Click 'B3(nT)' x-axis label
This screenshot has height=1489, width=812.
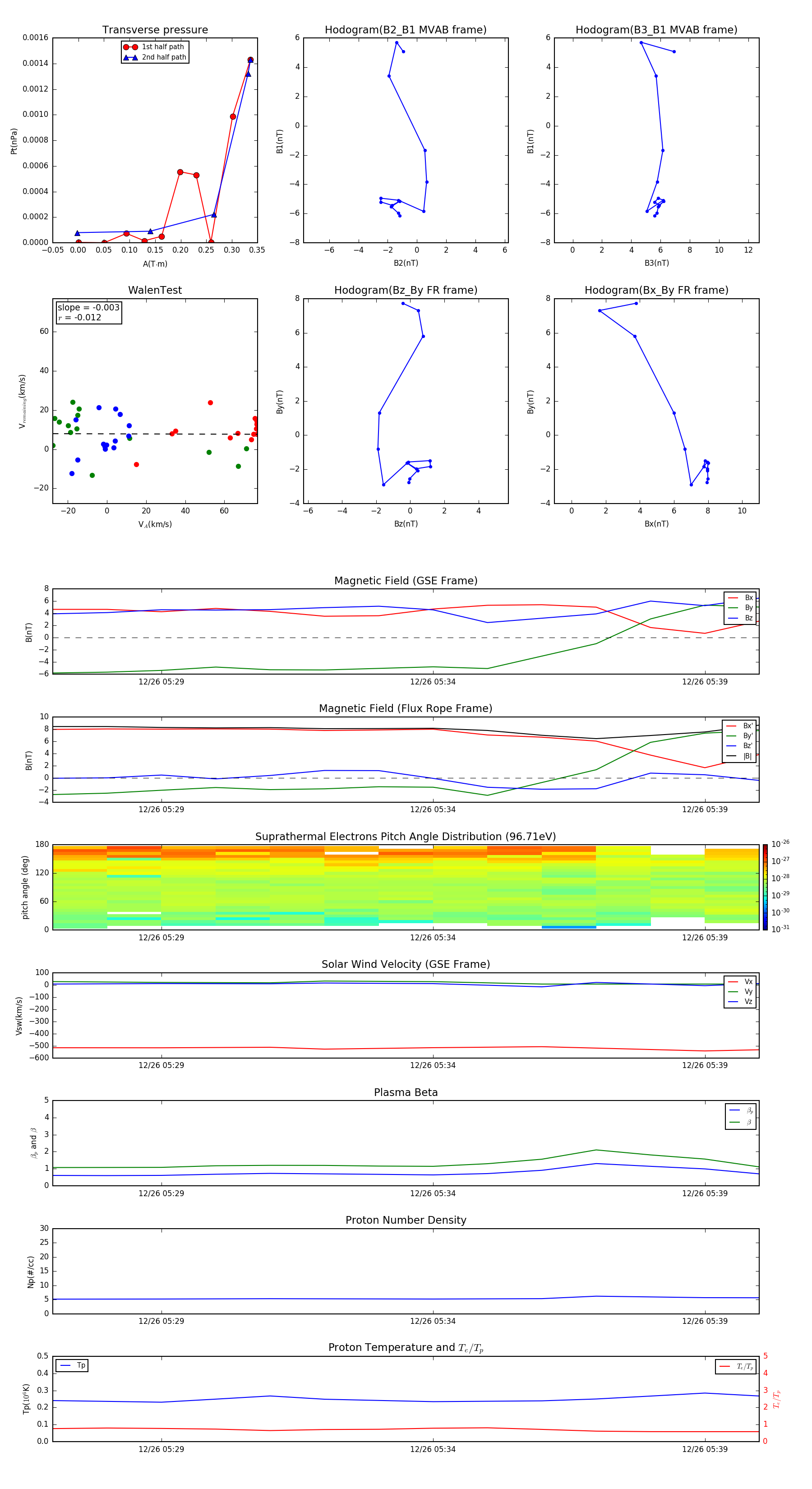click(x=656, y=263)
